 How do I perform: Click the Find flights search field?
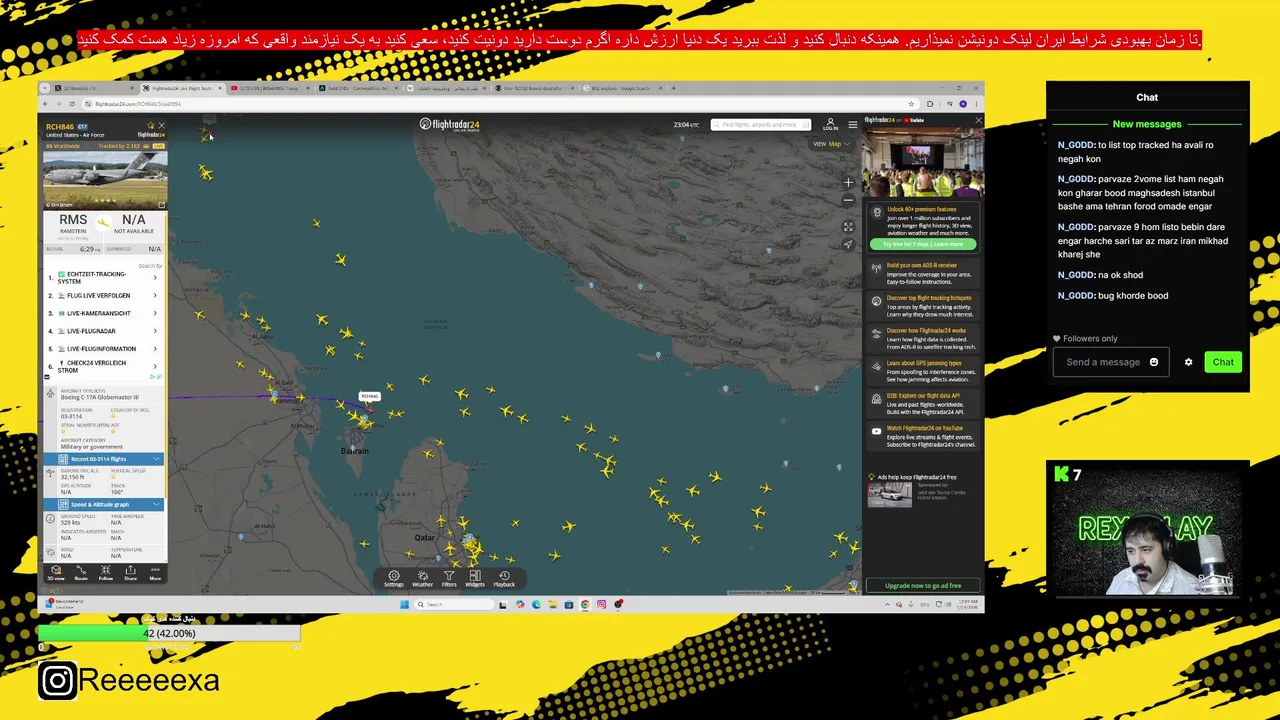coord(760,125)
